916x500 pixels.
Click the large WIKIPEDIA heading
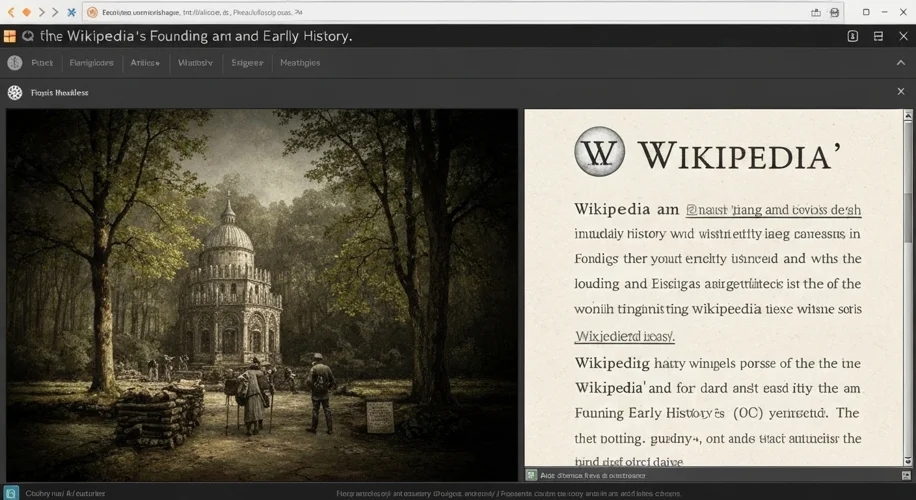740,155
